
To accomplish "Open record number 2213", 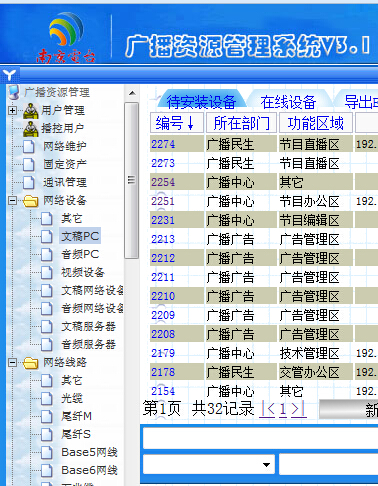I will pyautogui.click(x=163, y=239).
